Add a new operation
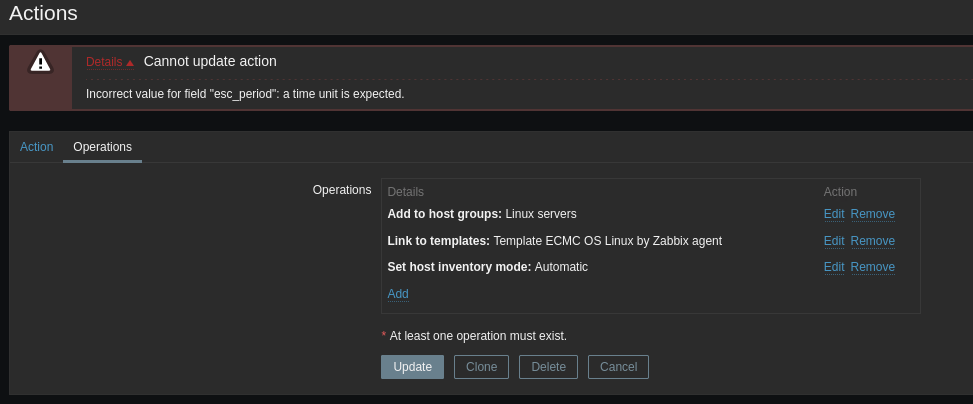The image size is (973, 404). pos(398,294)
